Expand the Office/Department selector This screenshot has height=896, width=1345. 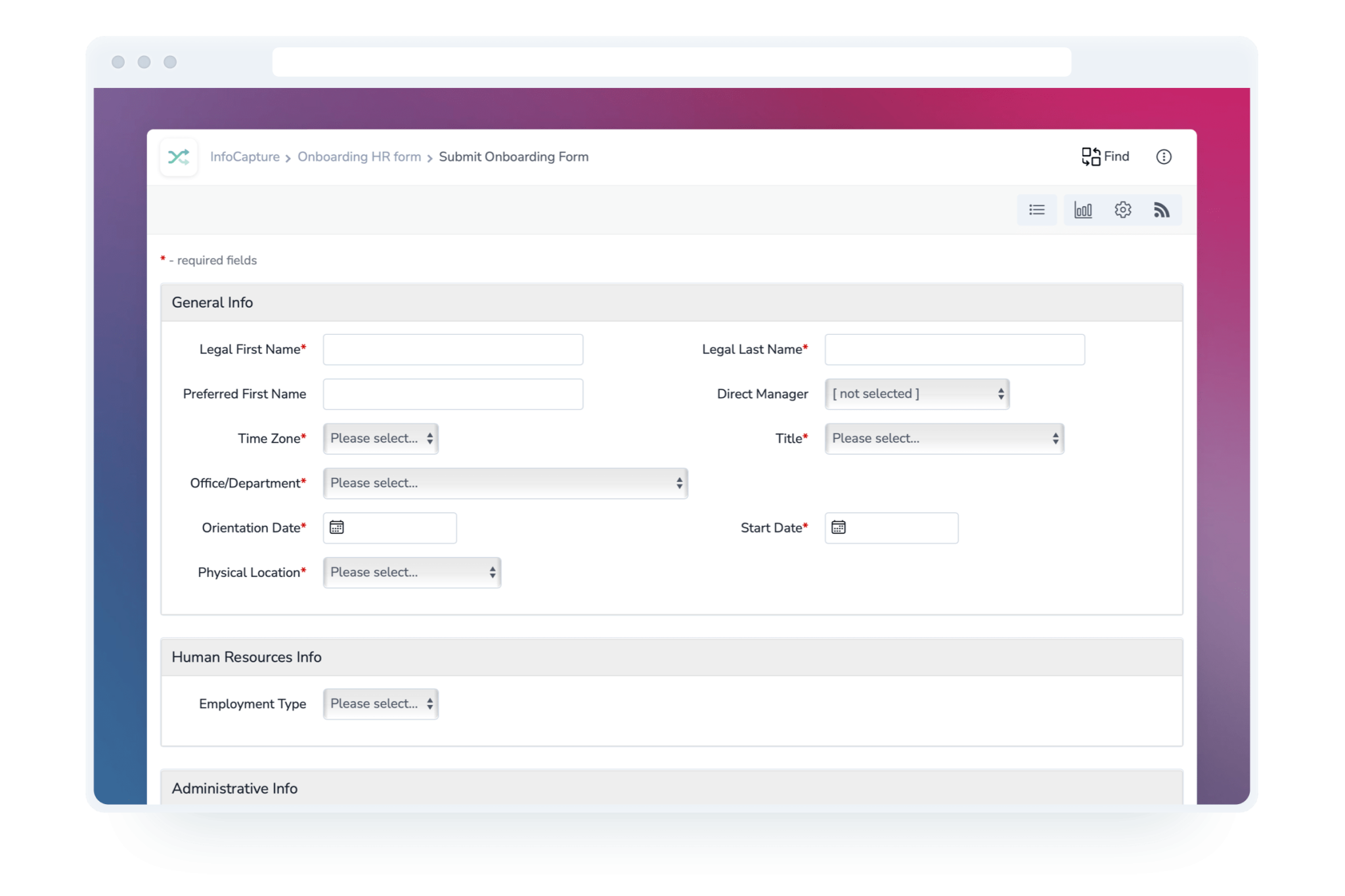tap(505, 482)
